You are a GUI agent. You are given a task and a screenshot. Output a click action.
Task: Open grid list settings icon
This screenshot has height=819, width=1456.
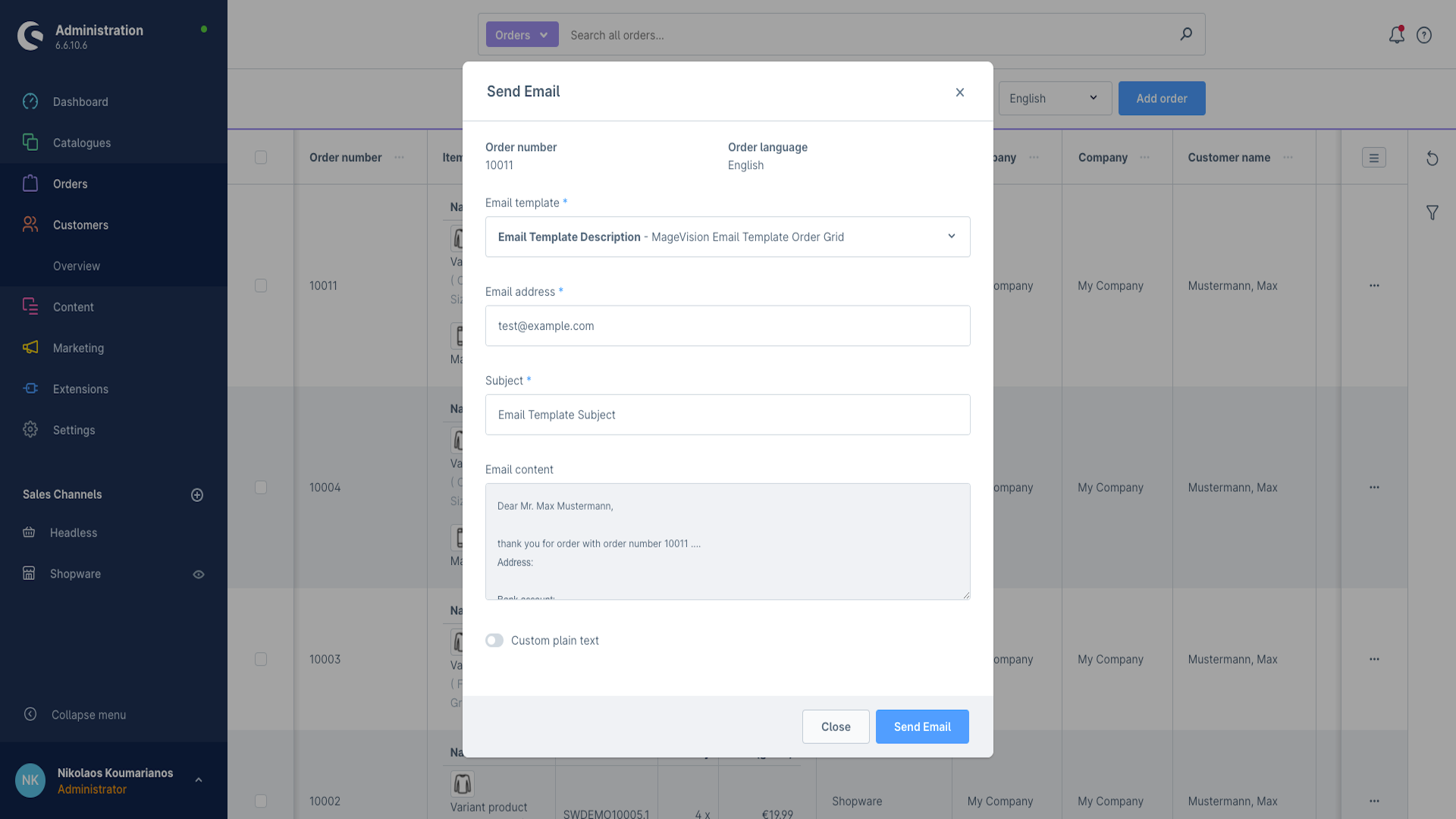tap(1373, 158)
